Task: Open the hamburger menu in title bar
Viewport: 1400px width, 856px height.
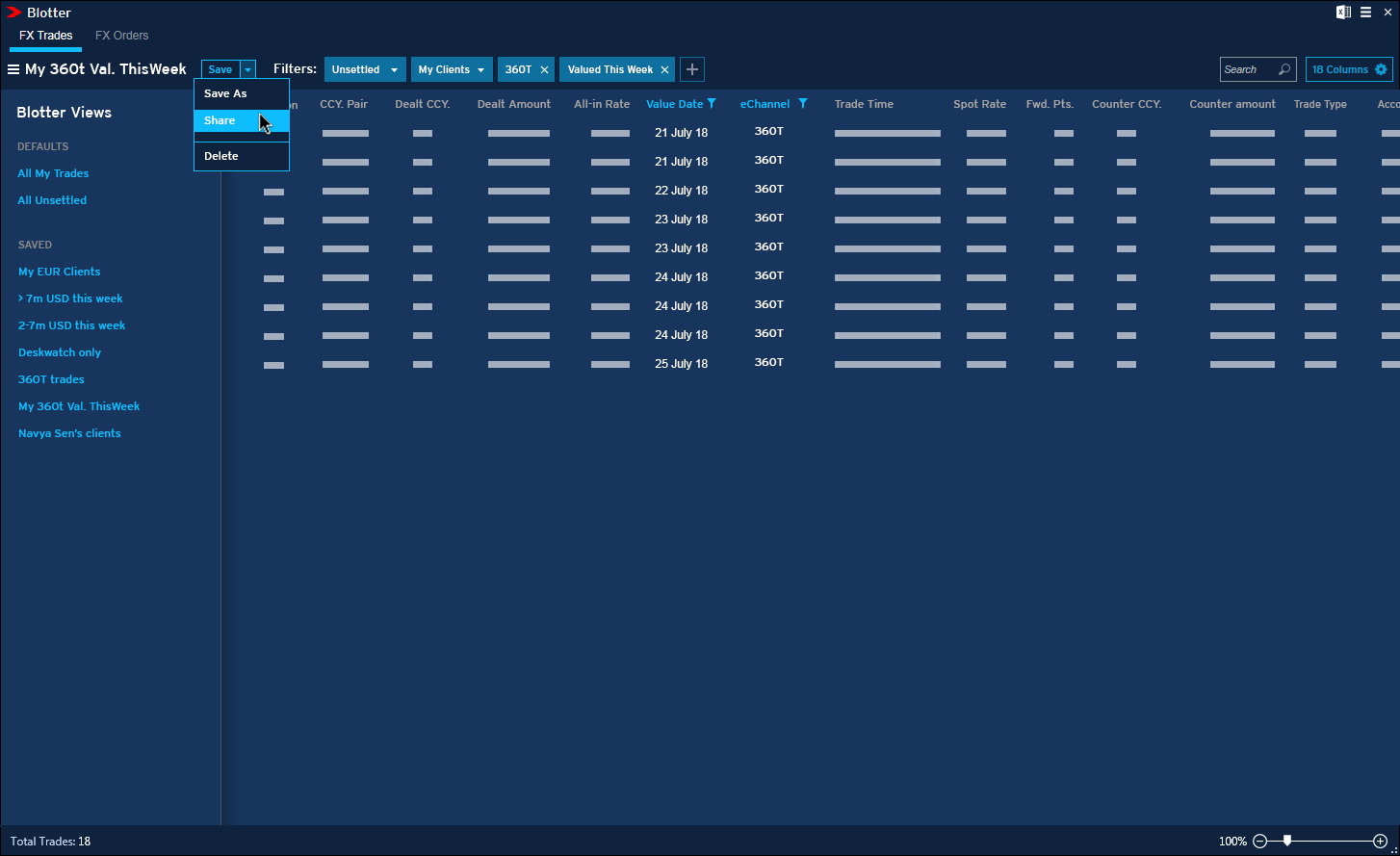Action: click(1365, 13)
